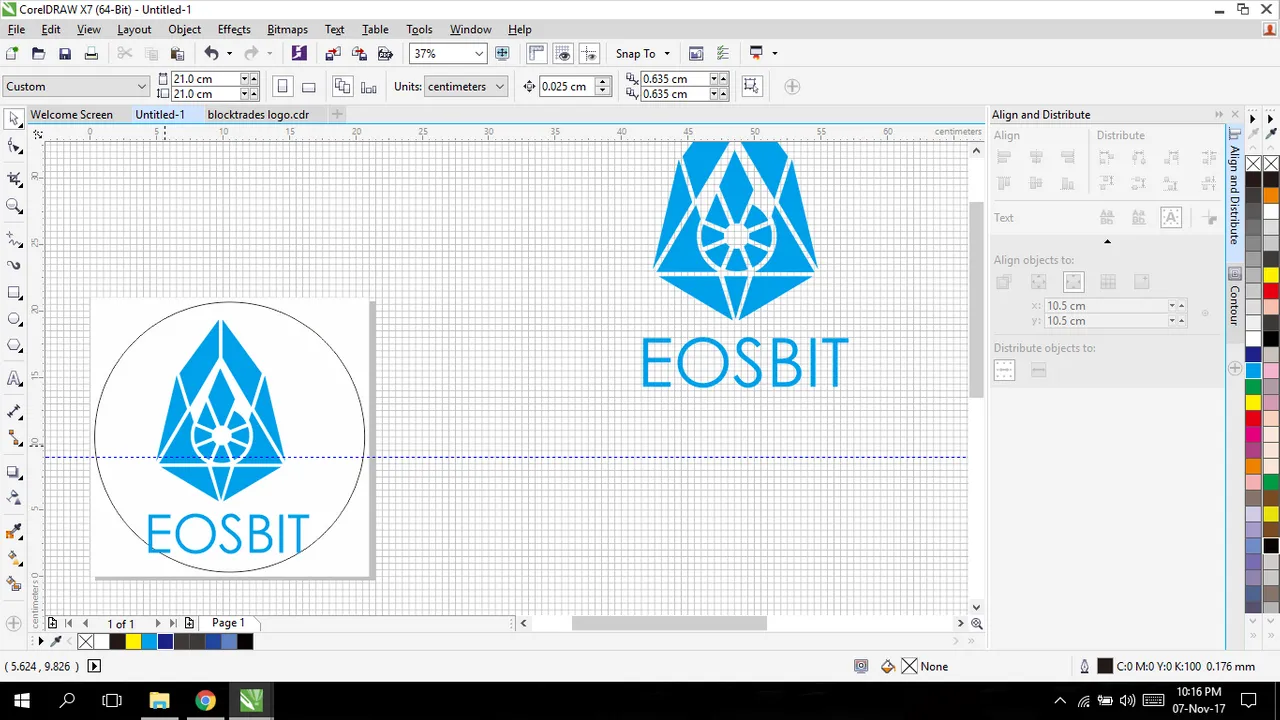1280x720 pixels.
Task: Select Distribute to Extent of Selection
Action: pos(1005,371)
